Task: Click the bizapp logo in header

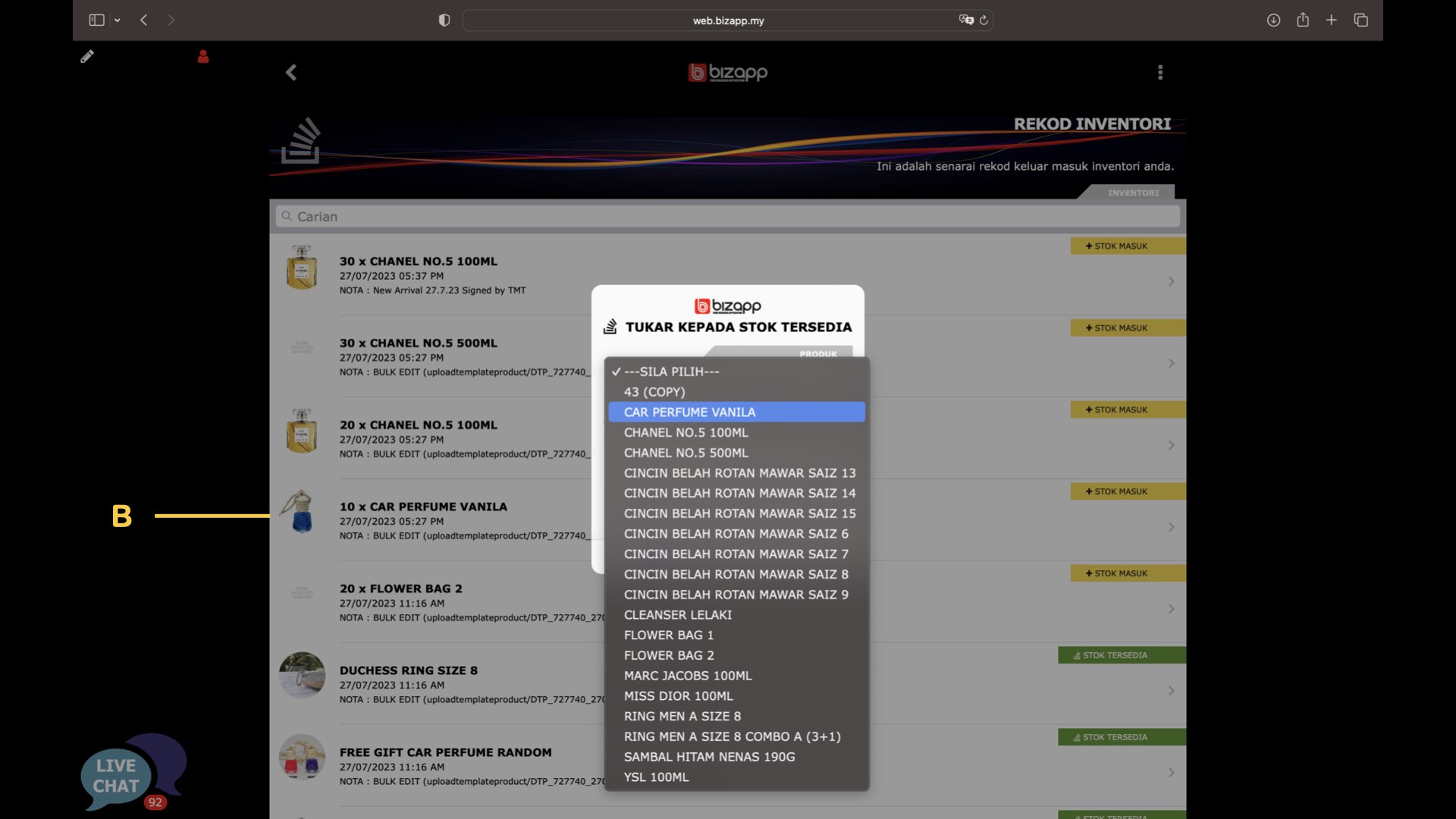Action: [x=728, y=72]
